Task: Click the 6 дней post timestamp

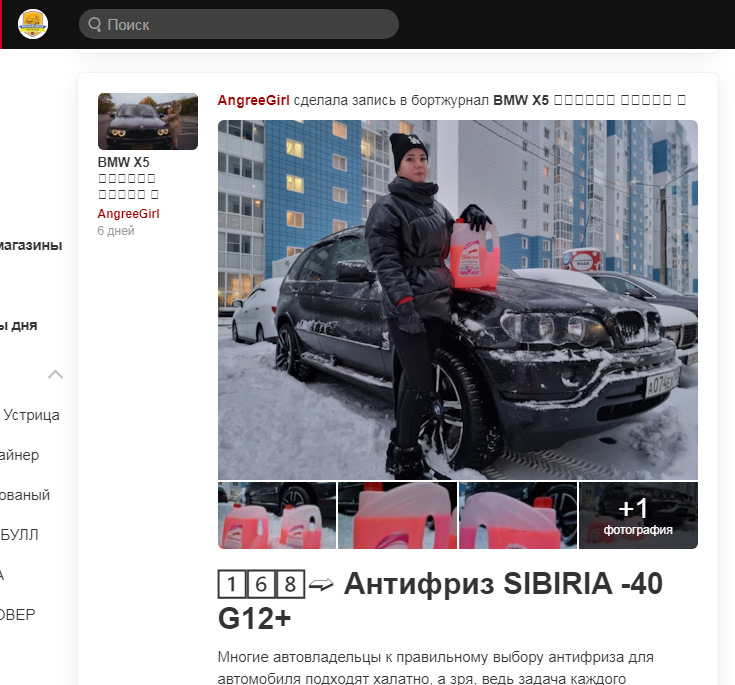Action: pyautogui.click(x=116, y=231)
